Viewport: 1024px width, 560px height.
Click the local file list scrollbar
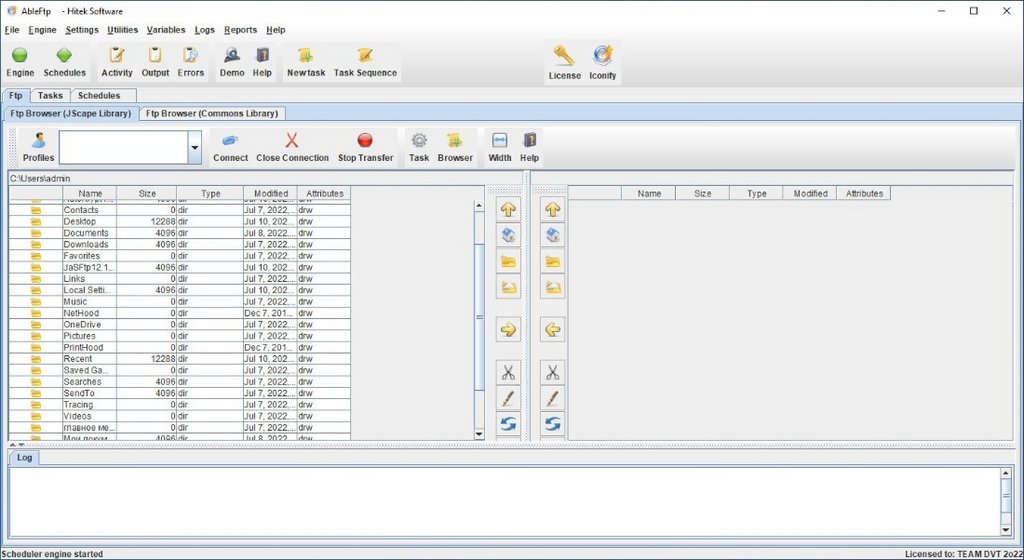[479, 317]
